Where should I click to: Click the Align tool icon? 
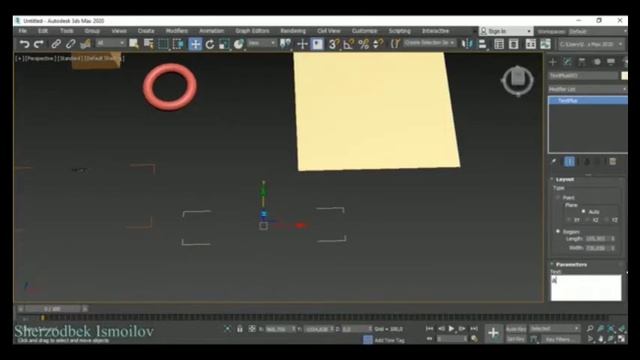(x=482, y=44)
